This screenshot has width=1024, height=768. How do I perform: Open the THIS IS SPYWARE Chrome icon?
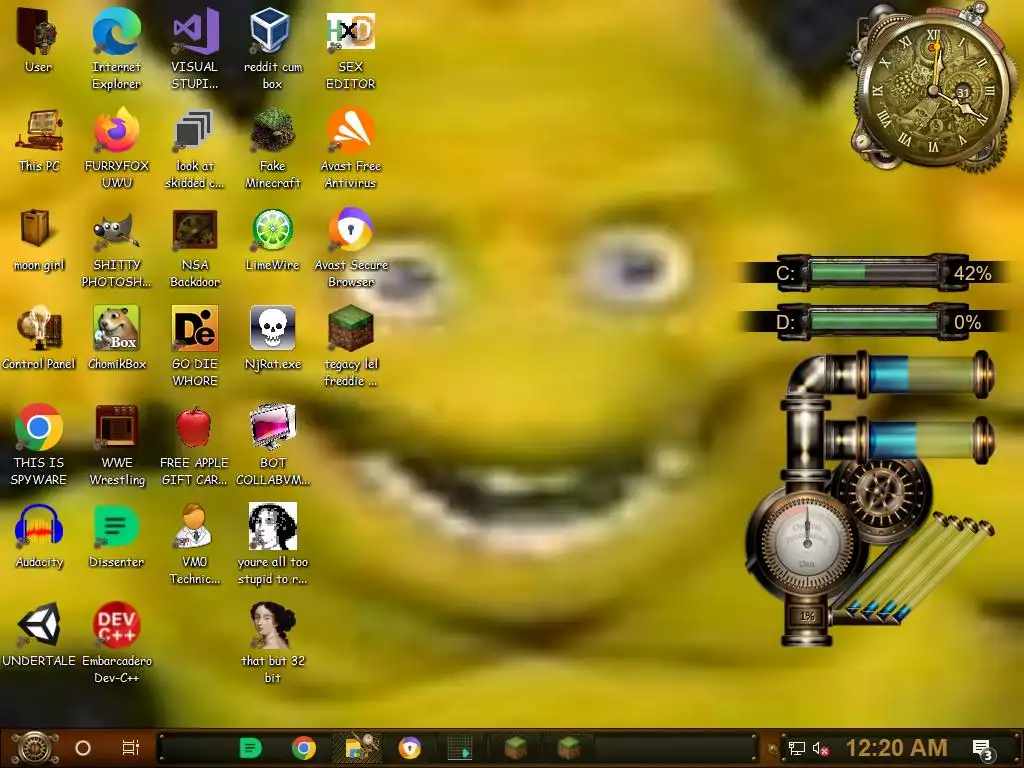pyautogui.click(x=39, y=428)
